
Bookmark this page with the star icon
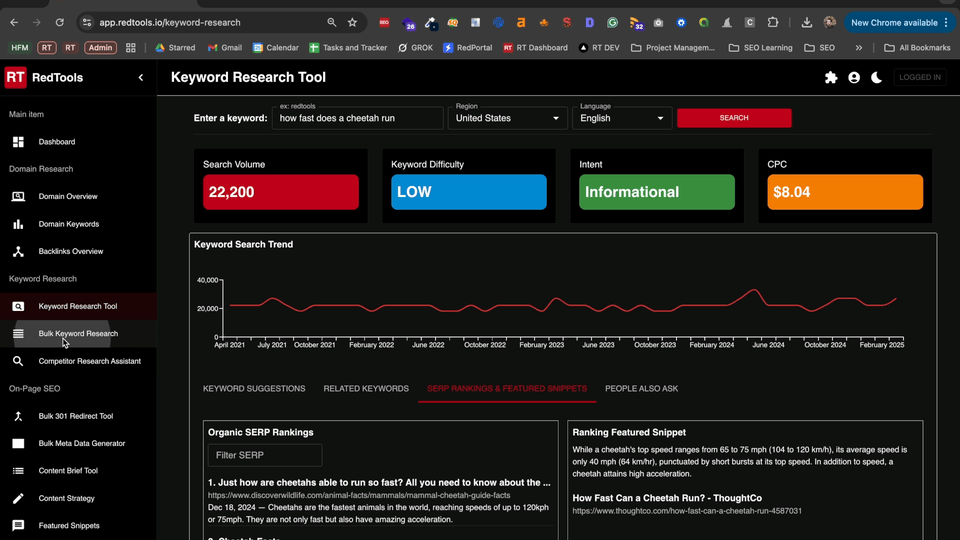[x=352, y=22]
